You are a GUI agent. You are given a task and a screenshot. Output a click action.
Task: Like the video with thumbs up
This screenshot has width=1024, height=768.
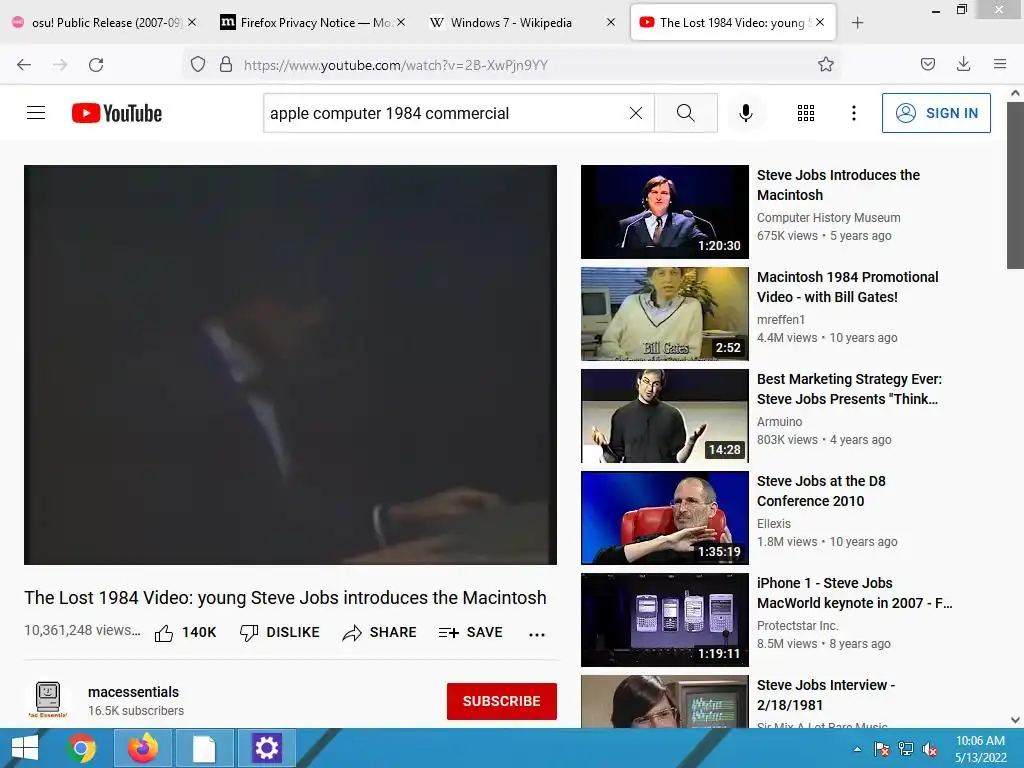[185, 633]
